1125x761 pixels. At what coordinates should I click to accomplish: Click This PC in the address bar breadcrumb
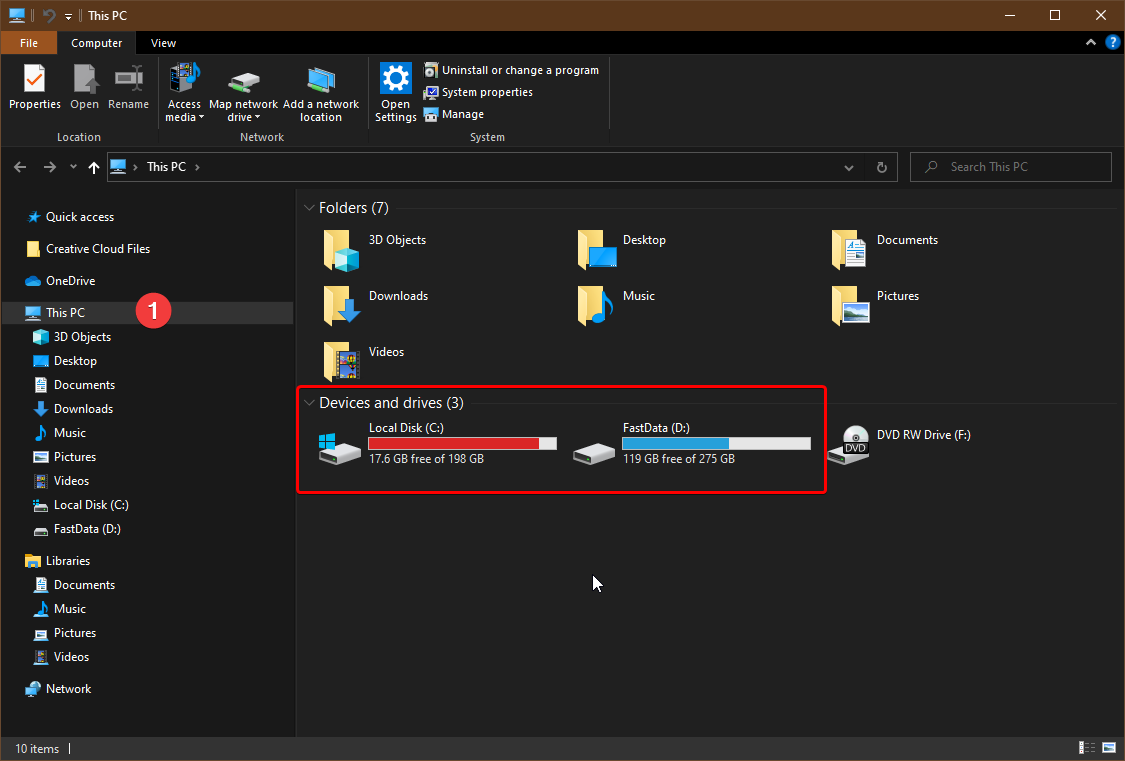pos(166,167)
